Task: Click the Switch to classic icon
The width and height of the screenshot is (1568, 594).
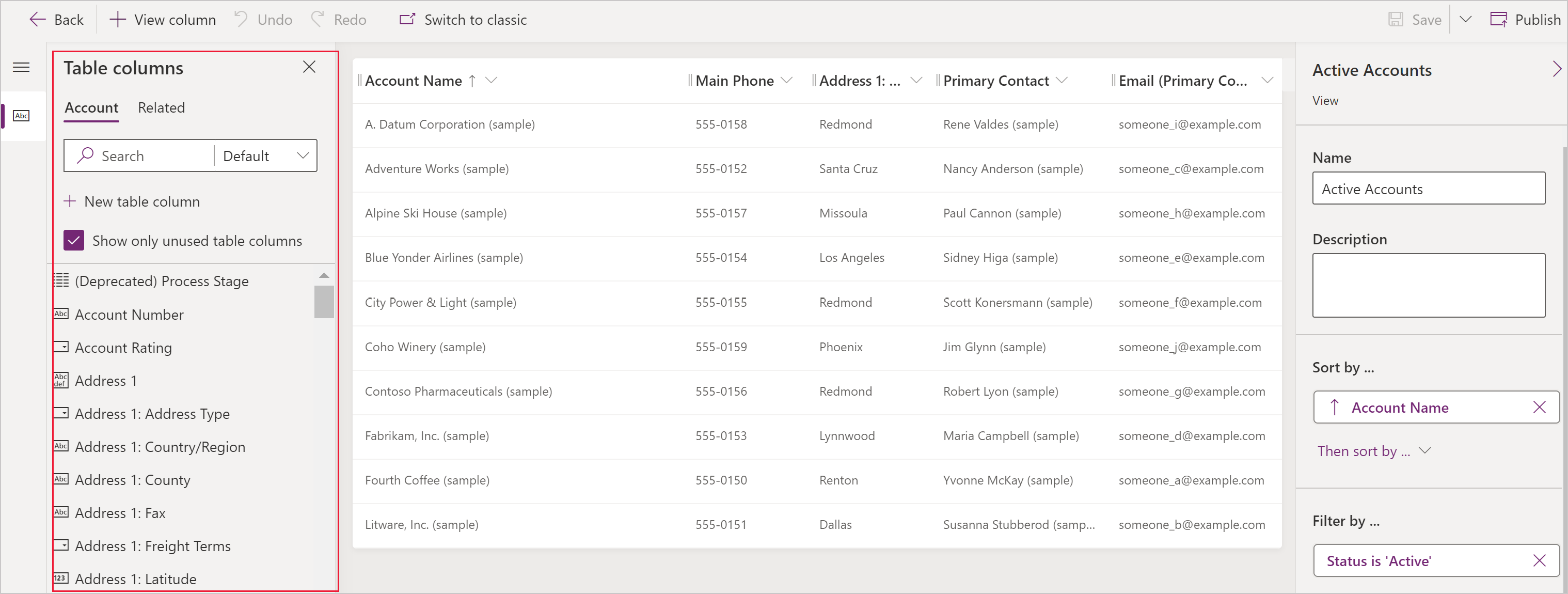Action: pyautogui.click(x=406, y=19)
